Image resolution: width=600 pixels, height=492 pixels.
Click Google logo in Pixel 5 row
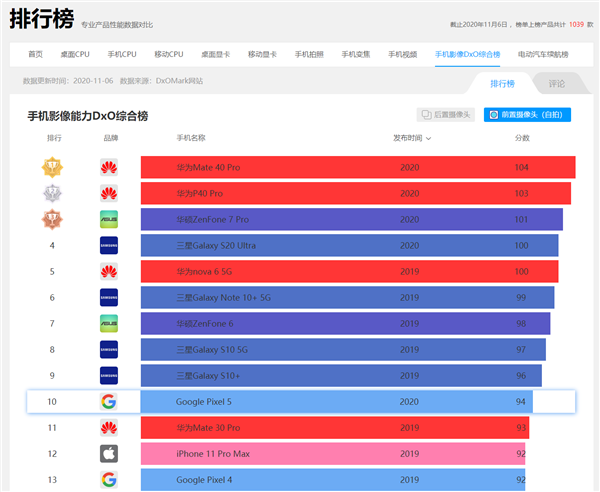pos(109,402)
